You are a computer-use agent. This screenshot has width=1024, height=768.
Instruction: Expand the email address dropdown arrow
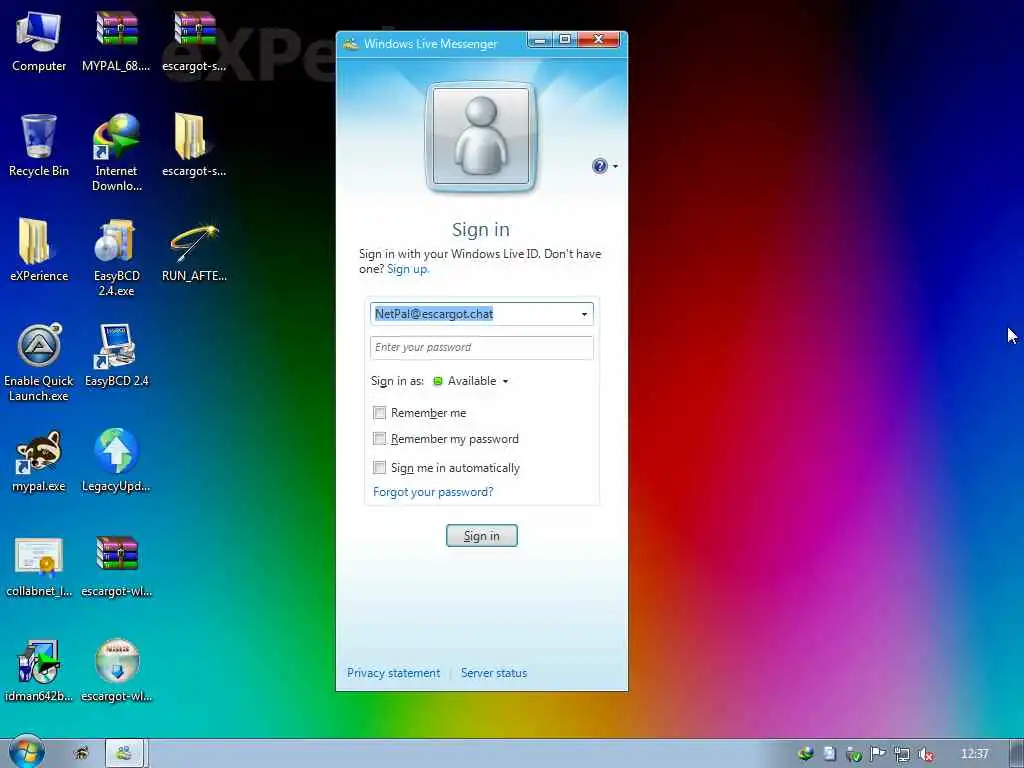coord(584,314)
